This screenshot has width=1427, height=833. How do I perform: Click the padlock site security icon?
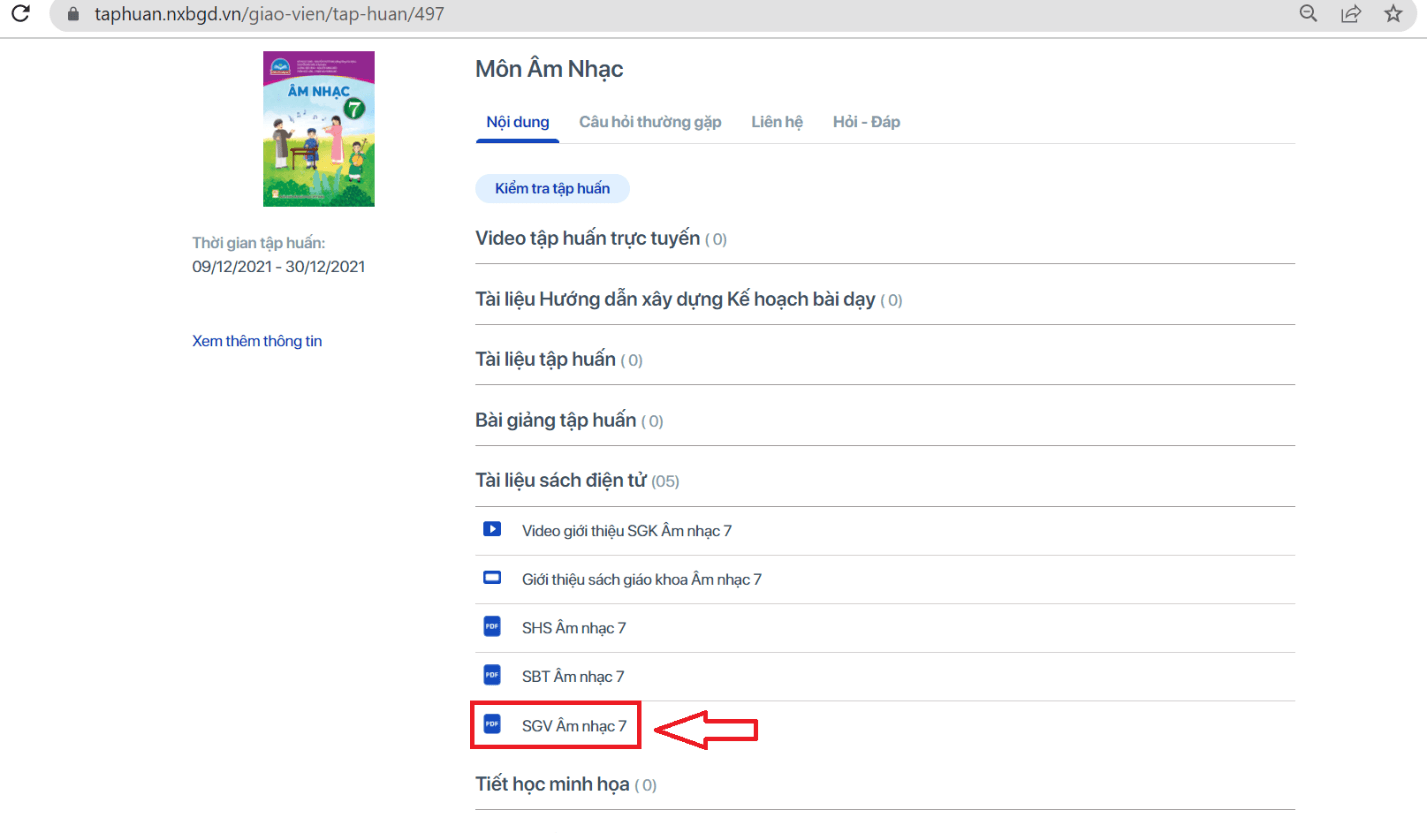click(x=71, y=14)
